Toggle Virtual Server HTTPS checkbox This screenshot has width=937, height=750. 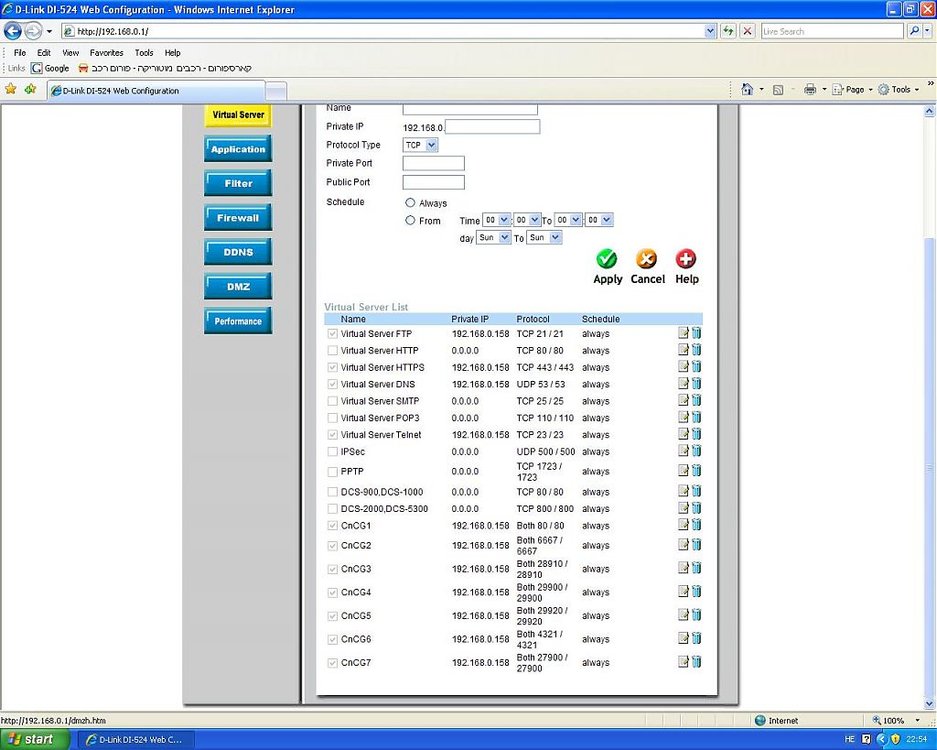pyautogui.click(x=333, y=368)
